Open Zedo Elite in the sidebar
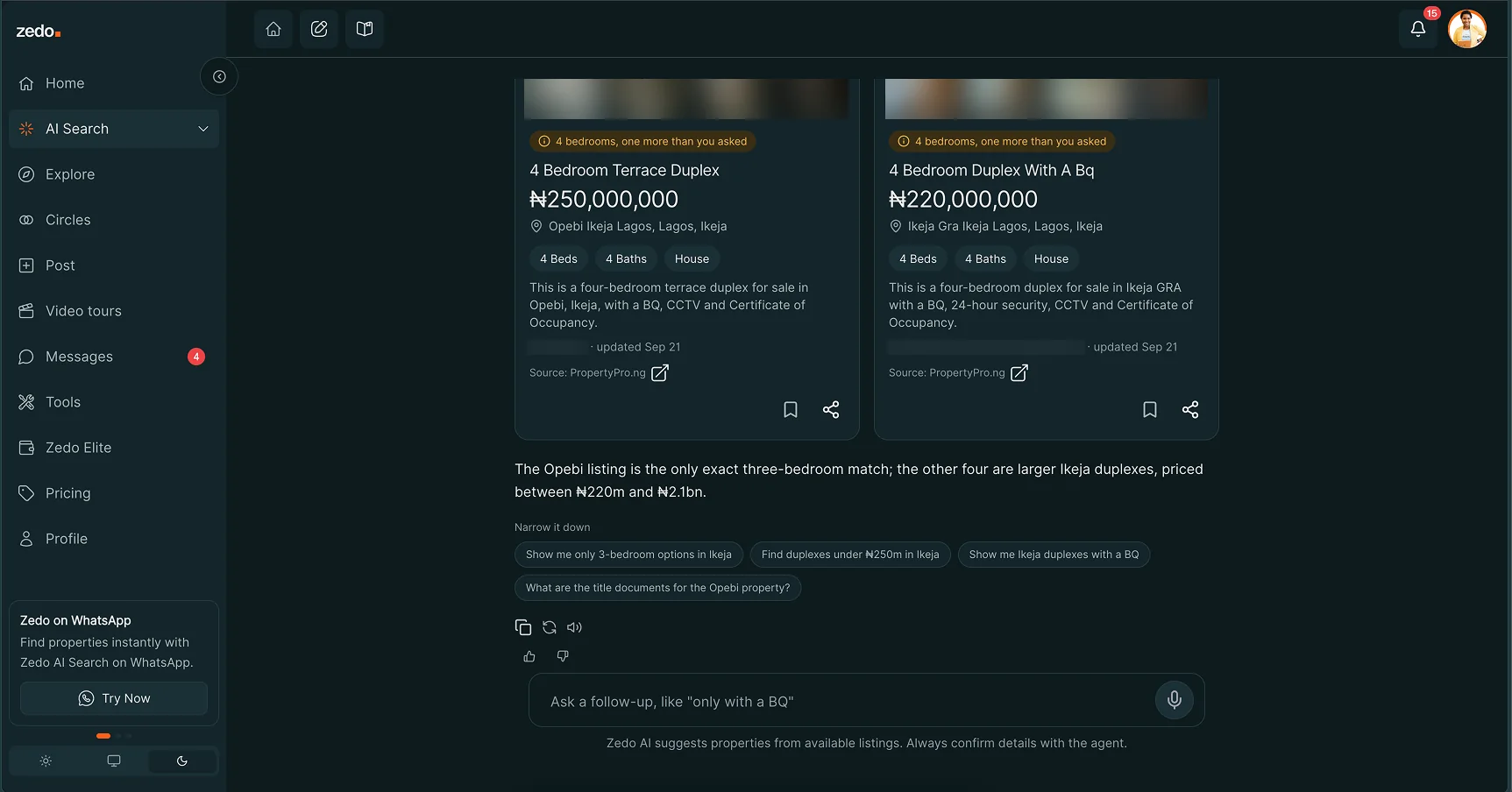This screenshot has height=792, width=1512. click(x=114, y=448)
